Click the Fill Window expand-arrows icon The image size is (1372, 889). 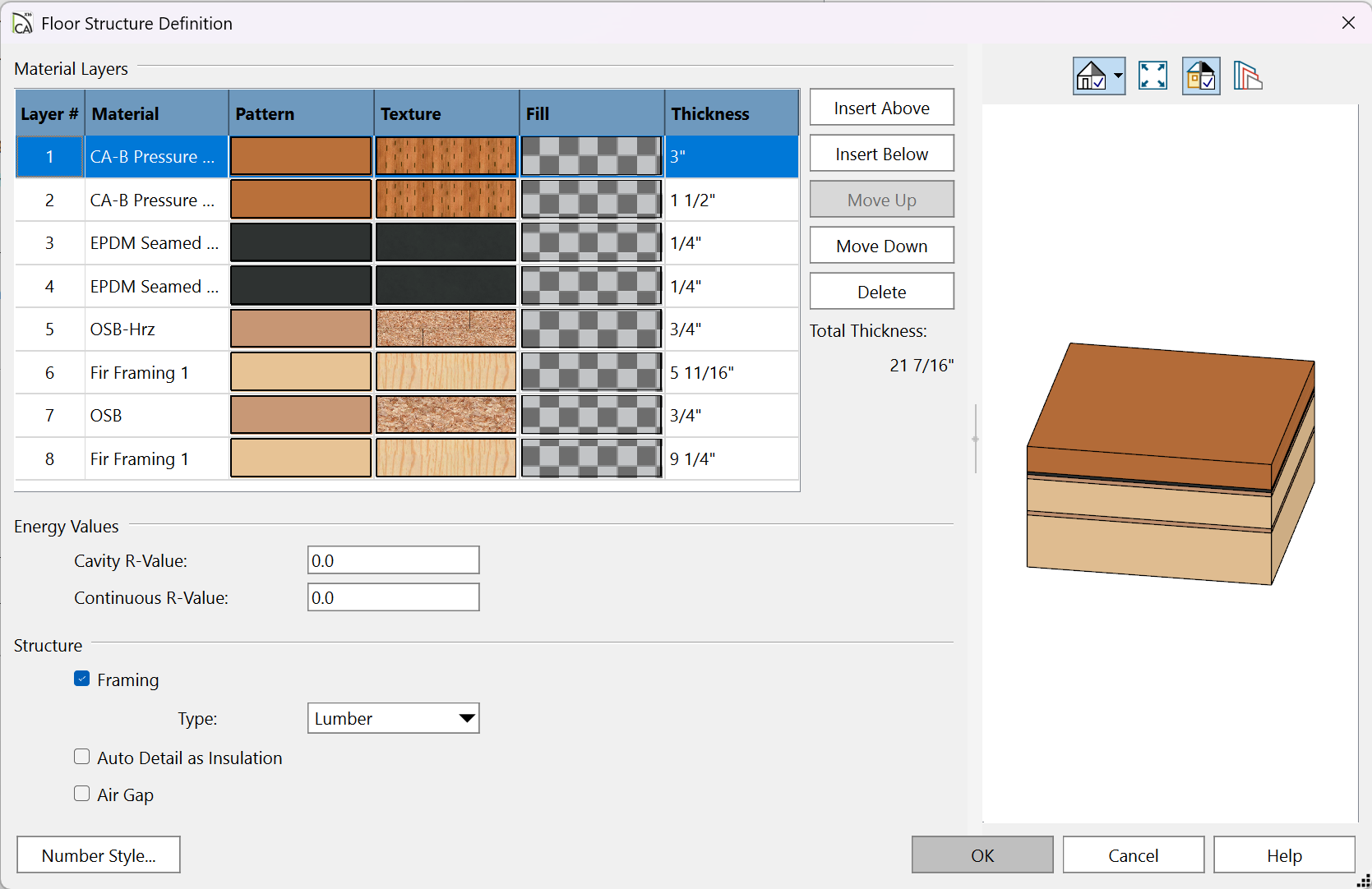pos(1153,76)
